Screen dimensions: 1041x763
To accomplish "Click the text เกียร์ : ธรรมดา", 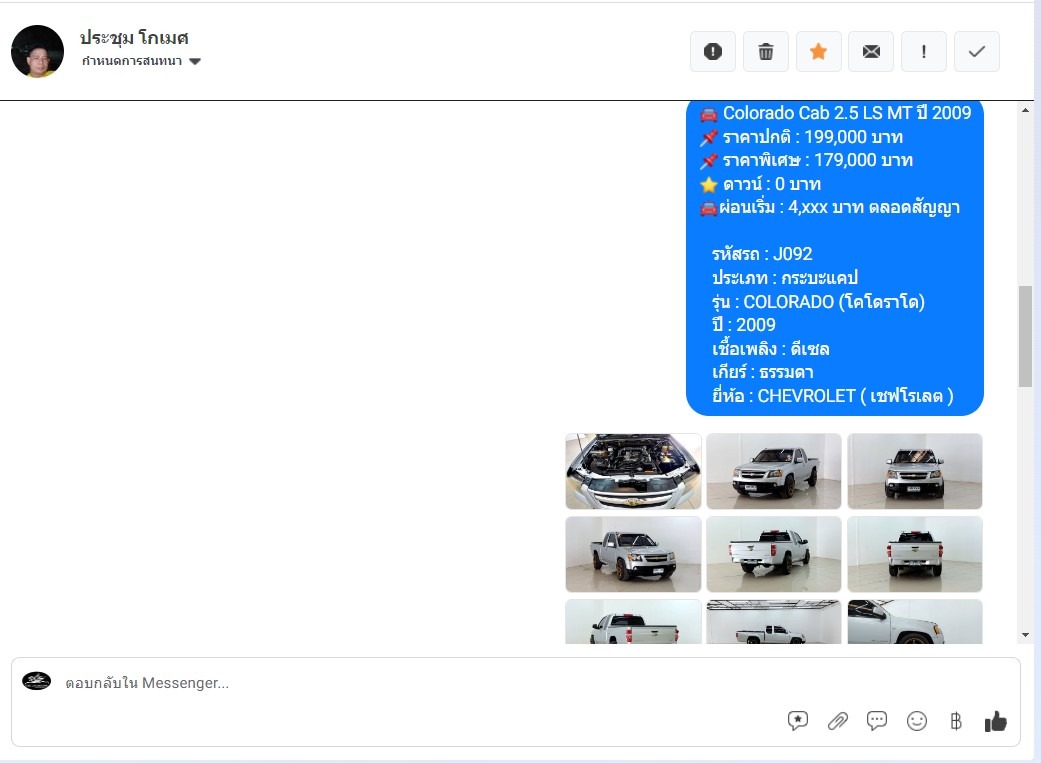I will click(762, 372).
